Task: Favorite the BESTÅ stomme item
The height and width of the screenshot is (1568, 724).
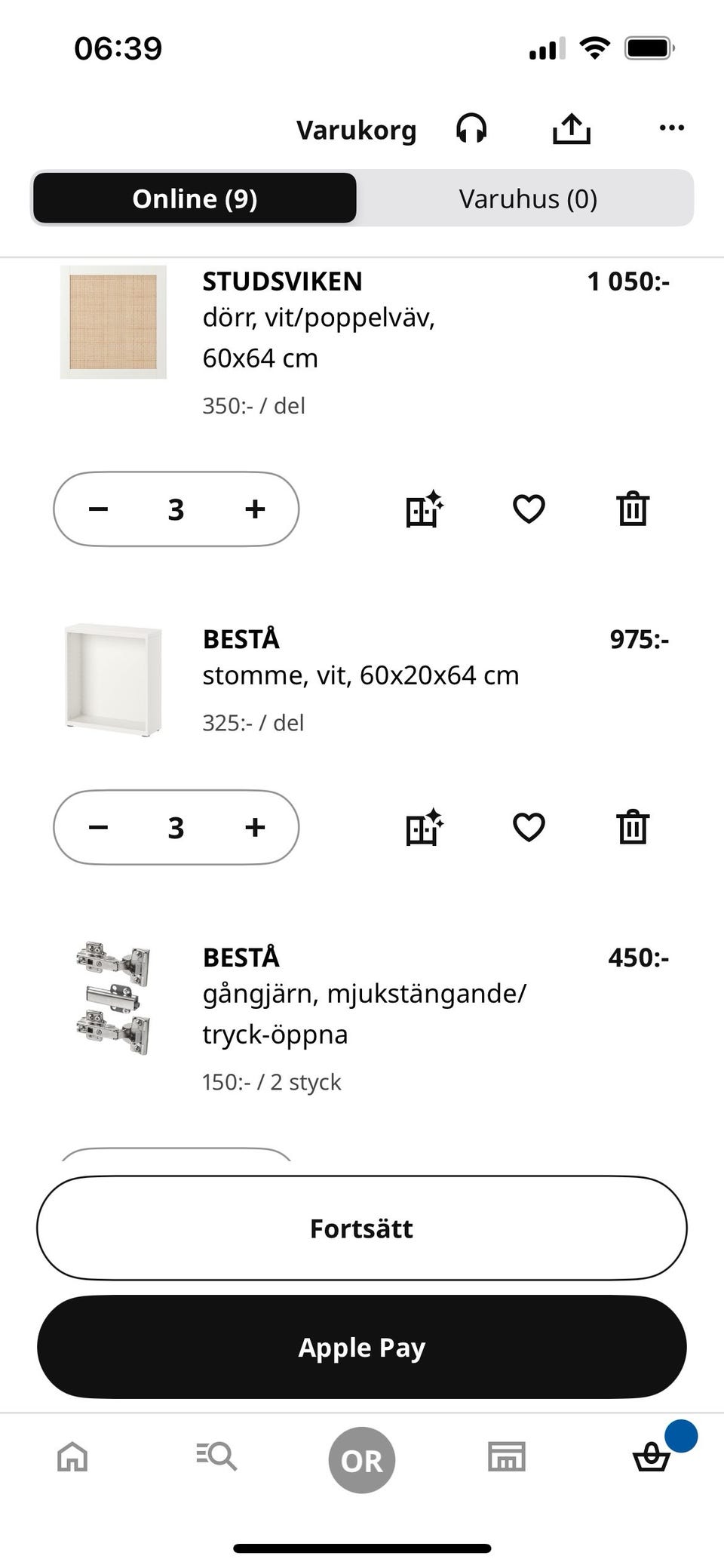Action: [529, 827]
